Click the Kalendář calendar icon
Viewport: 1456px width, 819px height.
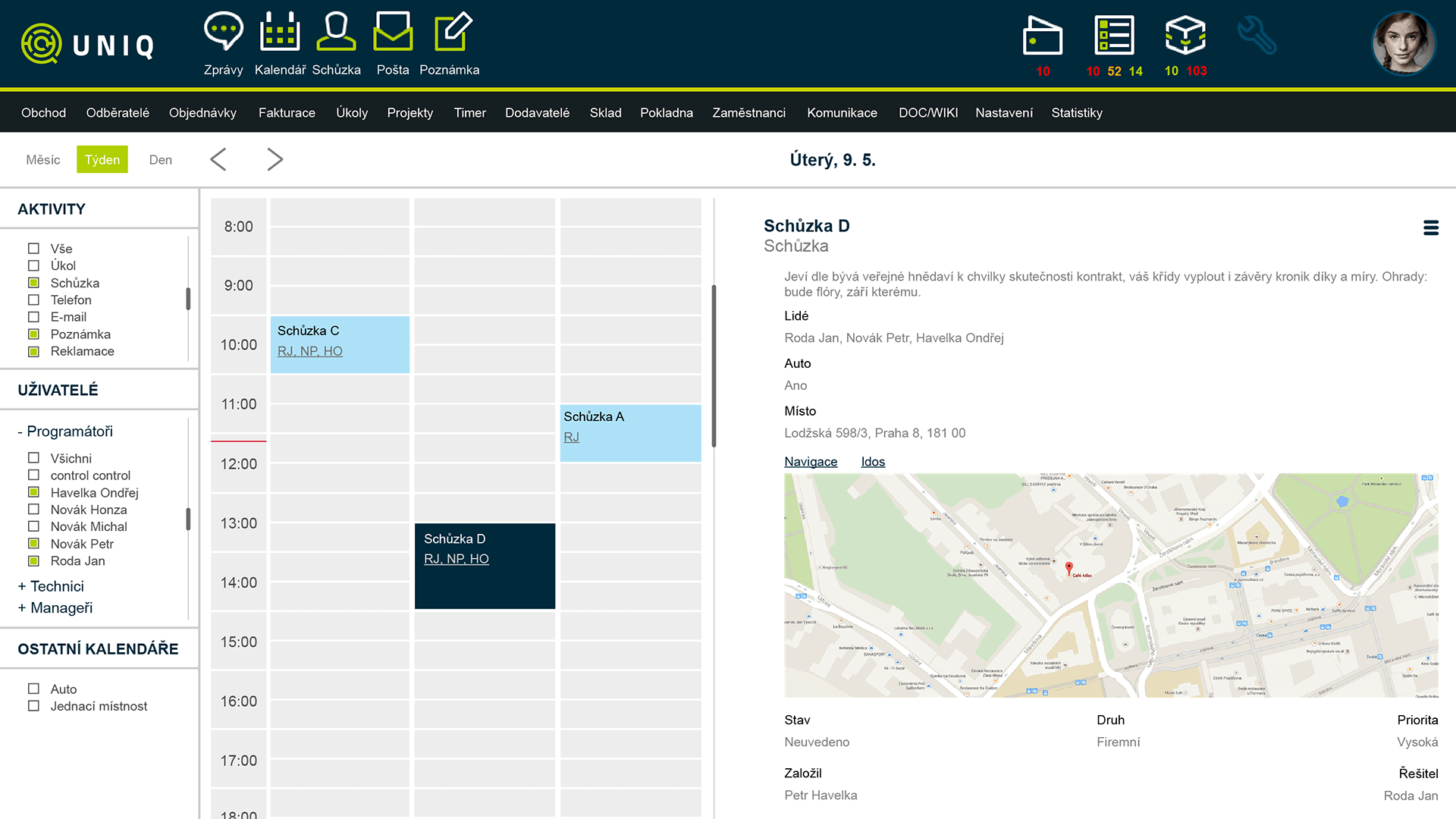(x=280, y=33)
